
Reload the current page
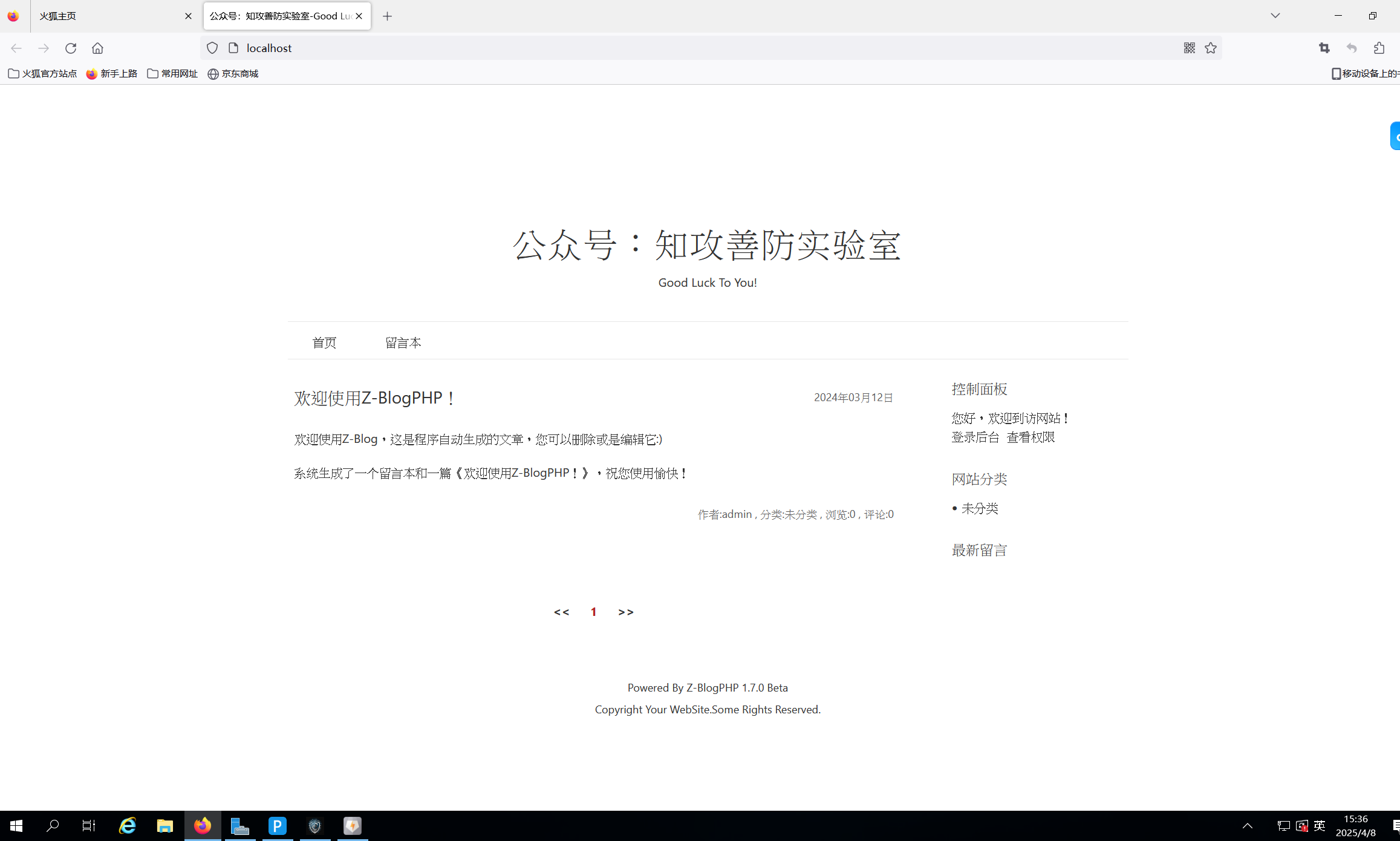[71, 48]
